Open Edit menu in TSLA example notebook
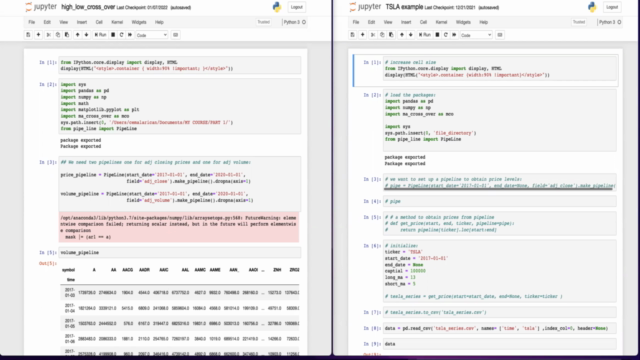640x360 pixels. click(x=371, y=22)
